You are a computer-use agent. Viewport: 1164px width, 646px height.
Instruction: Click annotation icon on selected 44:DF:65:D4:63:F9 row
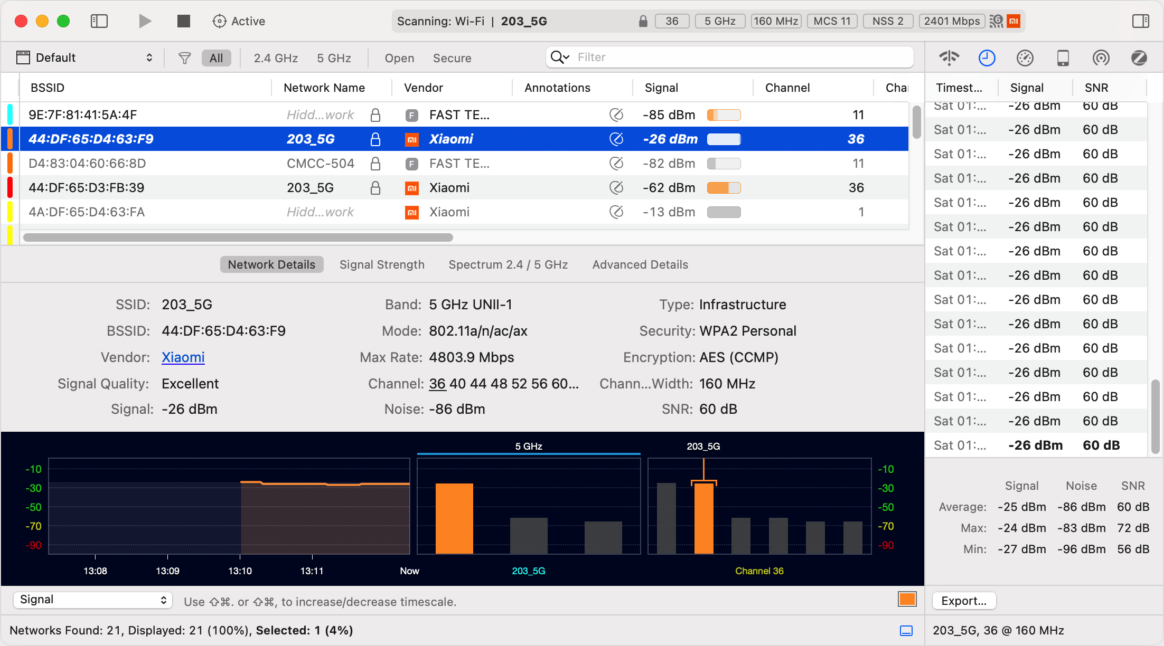pyautogui.click(x=616, y=139)
